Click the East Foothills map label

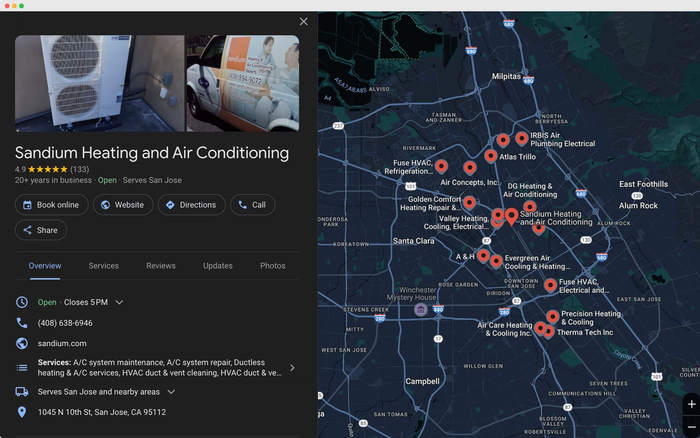coord(643,184)
